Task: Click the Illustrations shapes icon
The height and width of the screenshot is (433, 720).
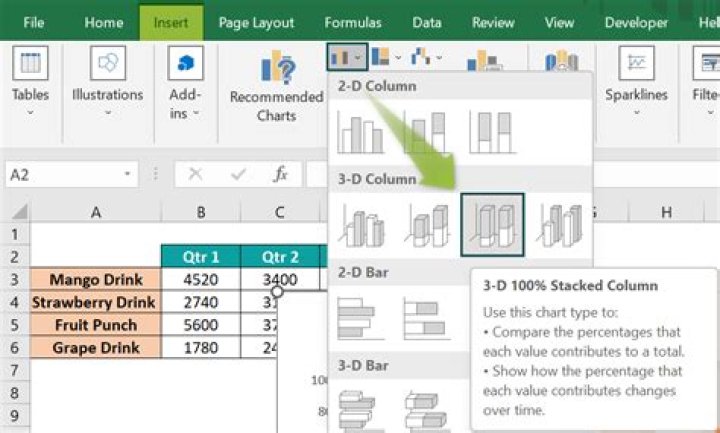Action: pos(108,63)
